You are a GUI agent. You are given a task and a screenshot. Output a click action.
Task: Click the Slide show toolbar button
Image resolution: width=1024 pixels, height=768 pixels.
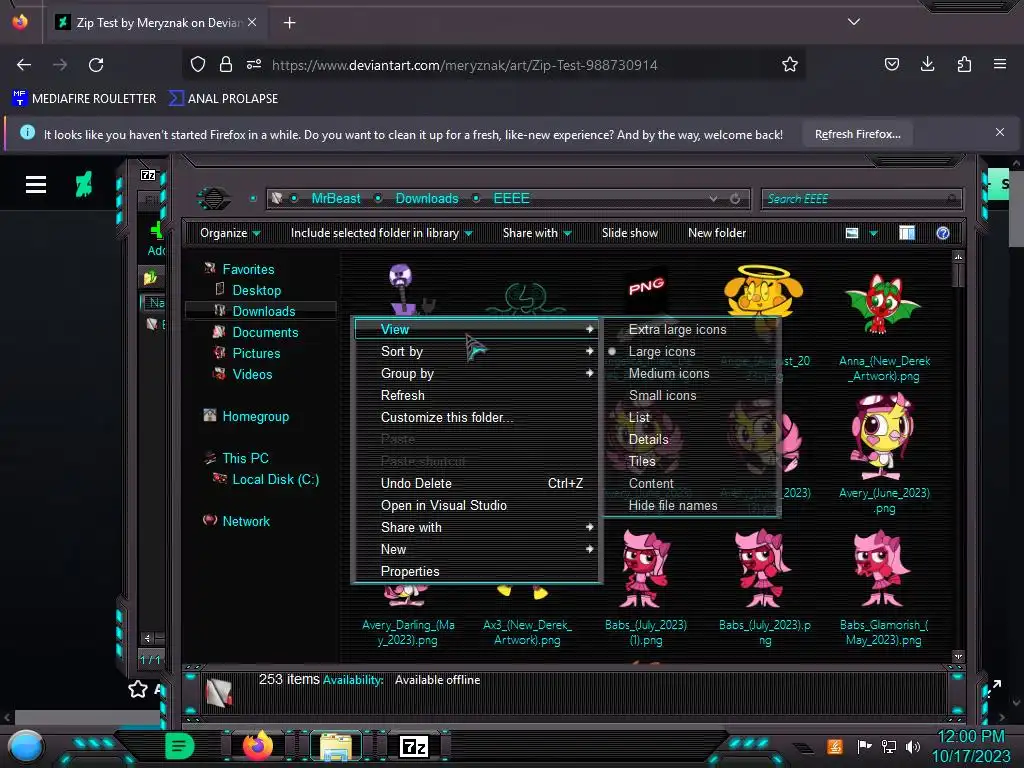click(x=630, y=233)
